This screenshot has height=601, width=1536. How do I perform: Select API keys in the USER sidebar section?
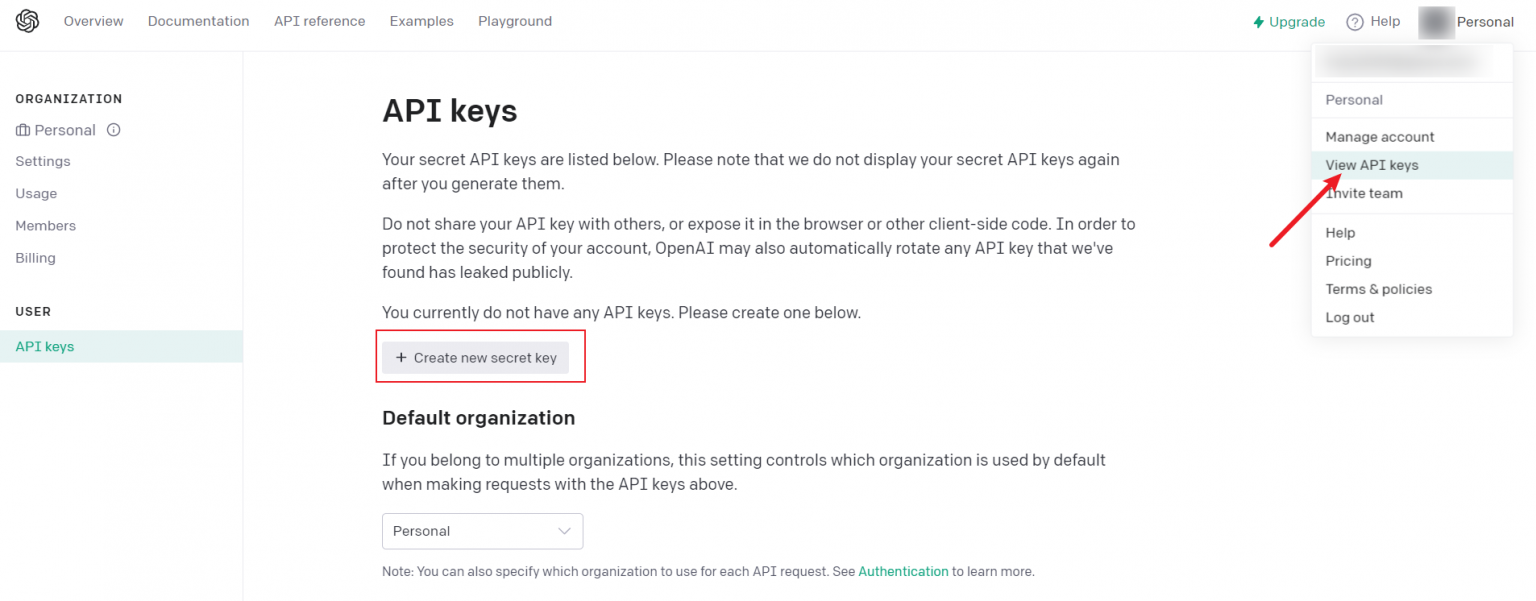coord(44,346)
